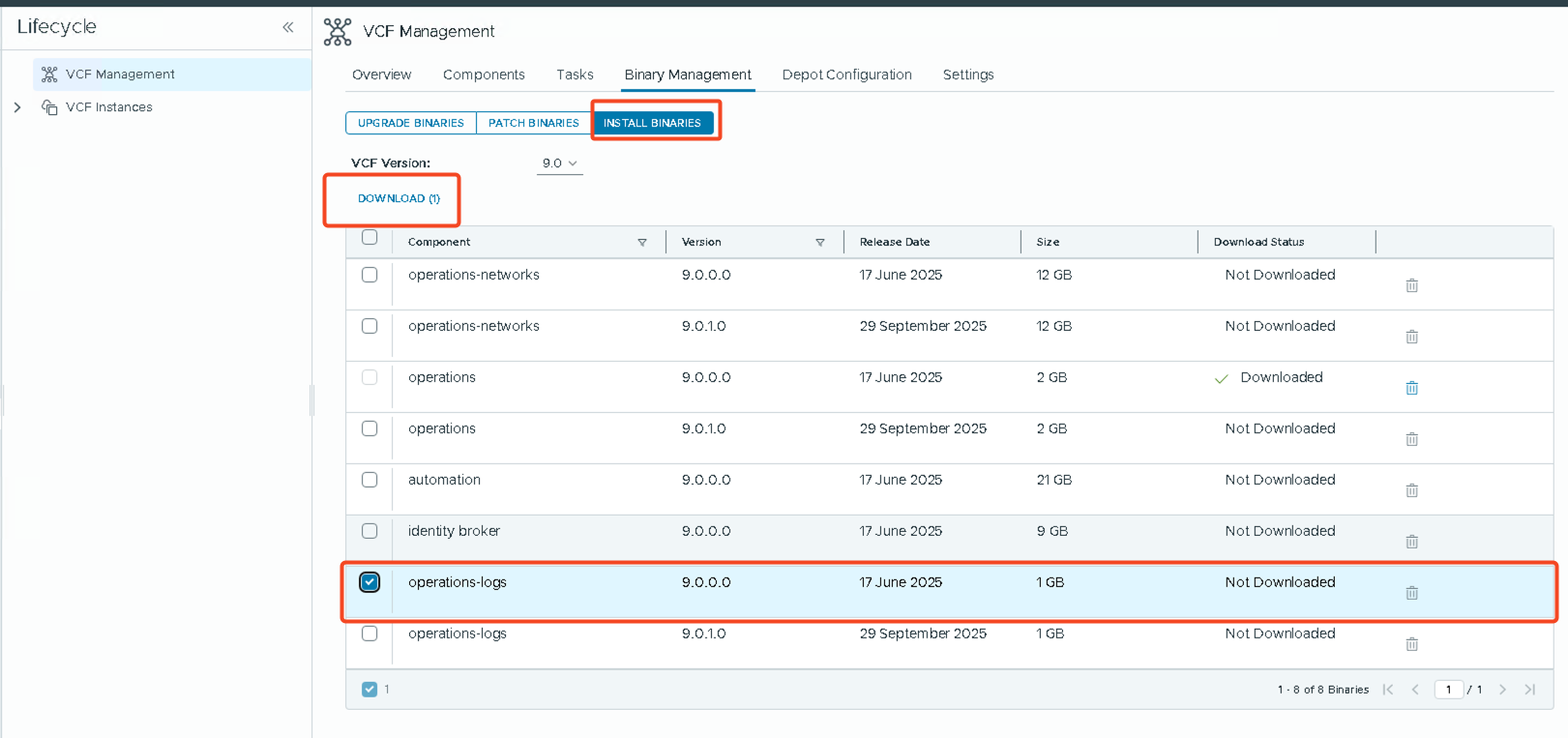Click the Component column filter icon

pos(642,243)
